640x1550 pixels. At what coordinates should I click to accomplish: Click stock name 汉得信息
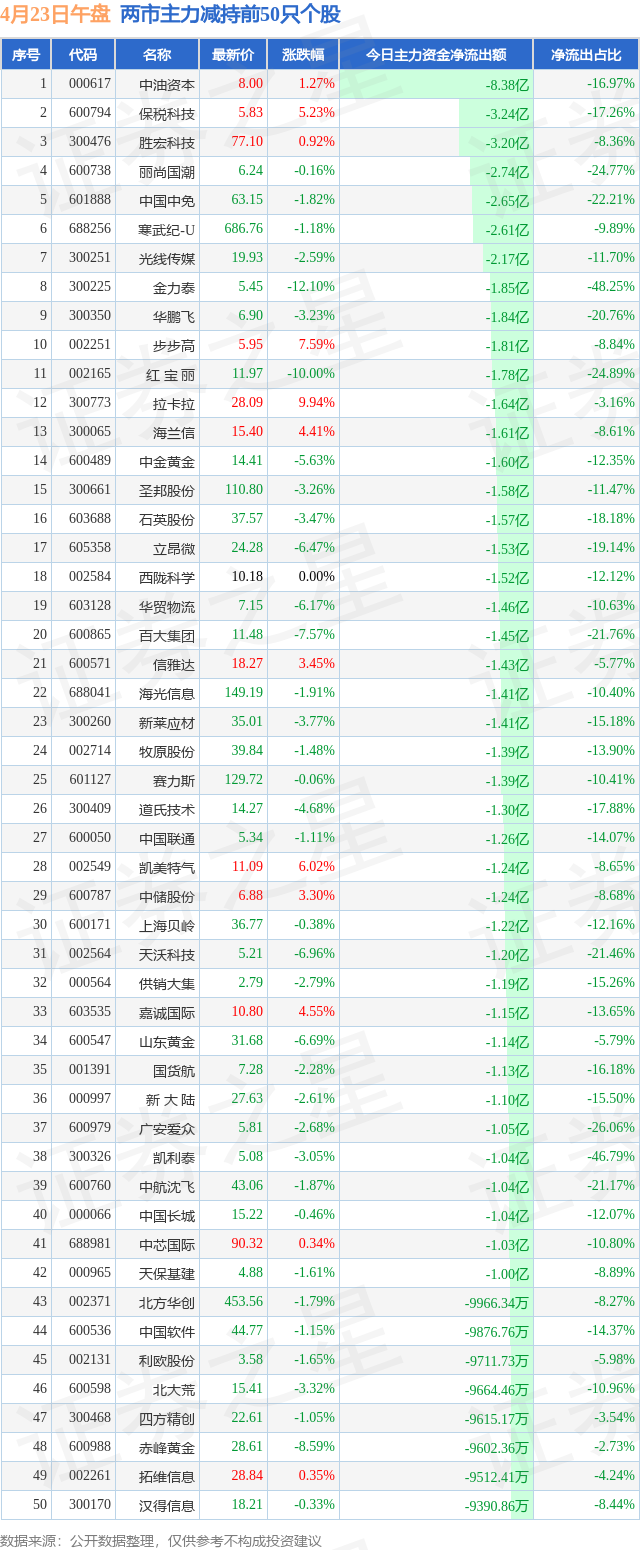click(x=167, y=1505)
